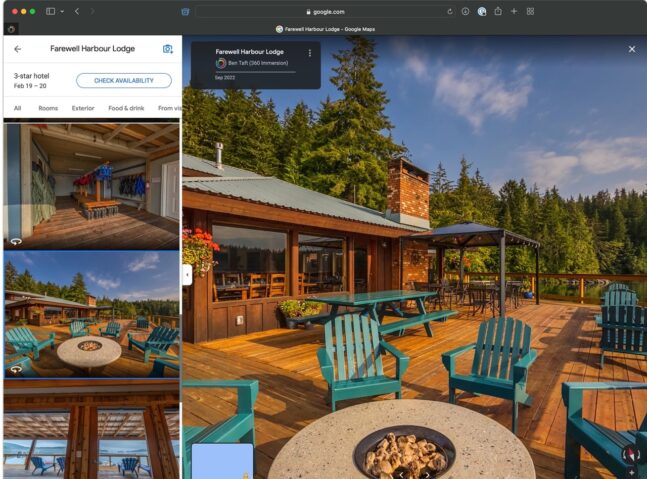
Task: Click the Safari sidebar toggle icon
Action: 50,12
